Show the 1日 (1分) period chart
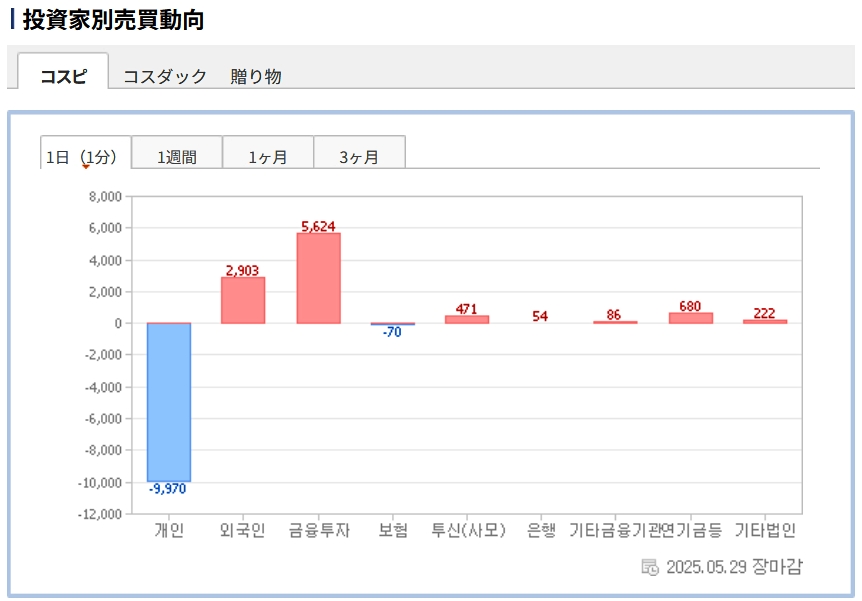 pos(85,156)
